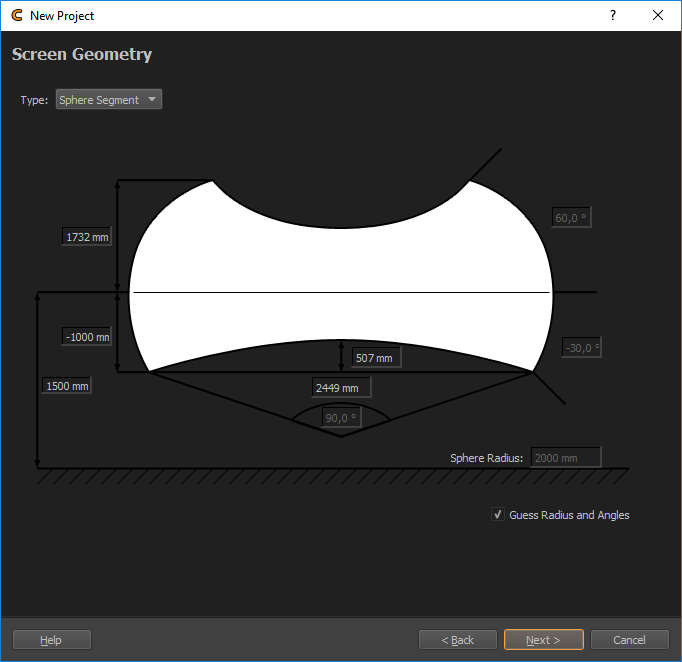This screenshot has width=682, height=662.
Task: Click the application logo in the title bar
Action: 17,16
